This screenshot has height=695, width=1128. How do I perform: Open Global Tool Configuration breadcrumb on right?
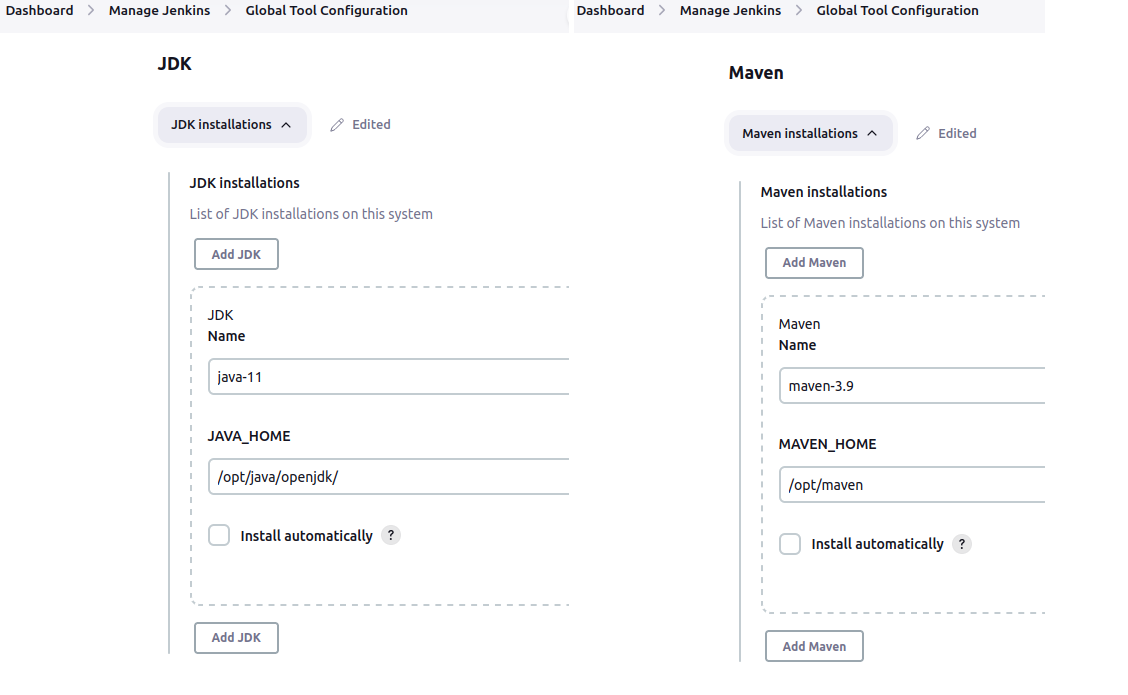pyautogui.click(x=897, y=11)
